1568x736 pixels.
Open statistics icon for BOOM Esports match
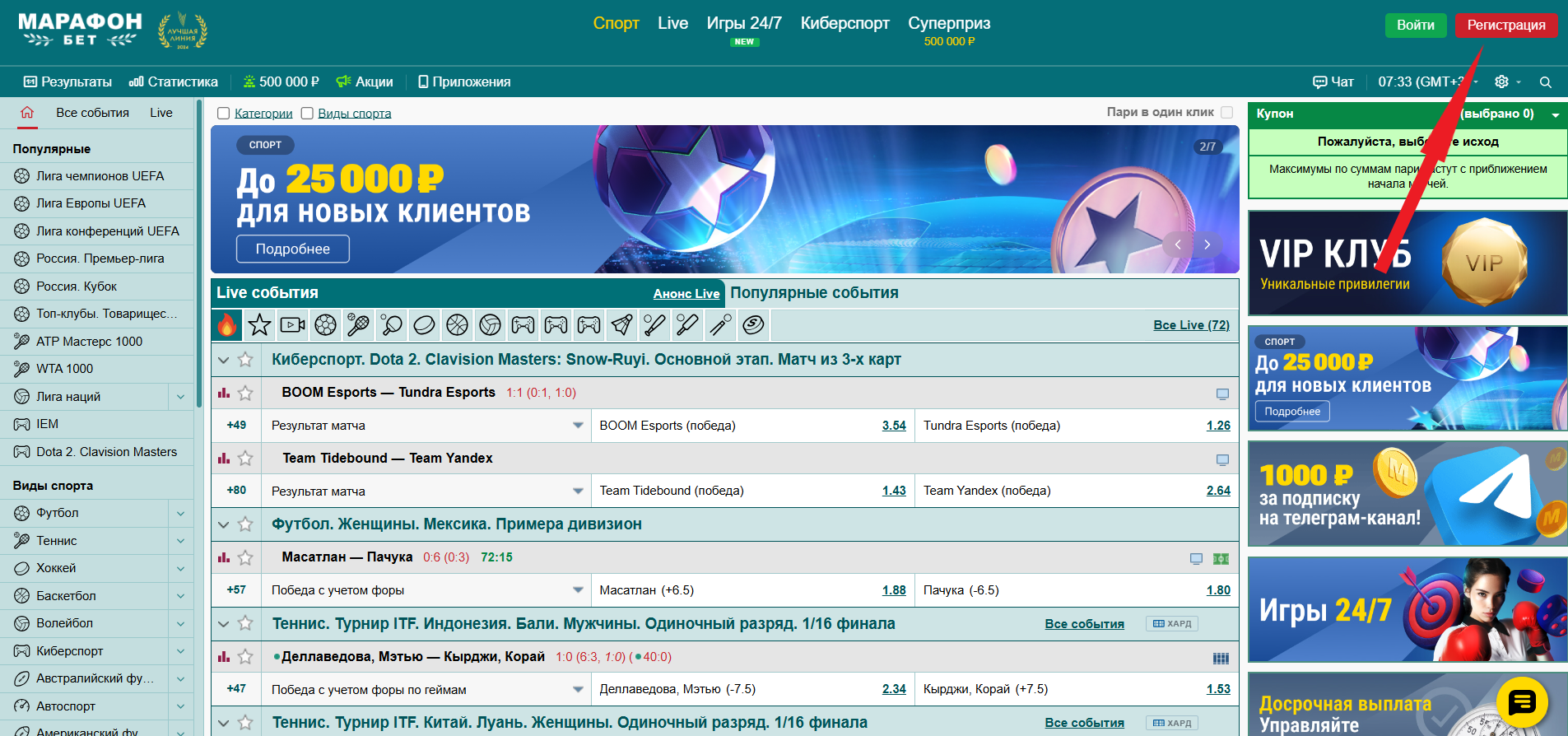coord(224,393)
